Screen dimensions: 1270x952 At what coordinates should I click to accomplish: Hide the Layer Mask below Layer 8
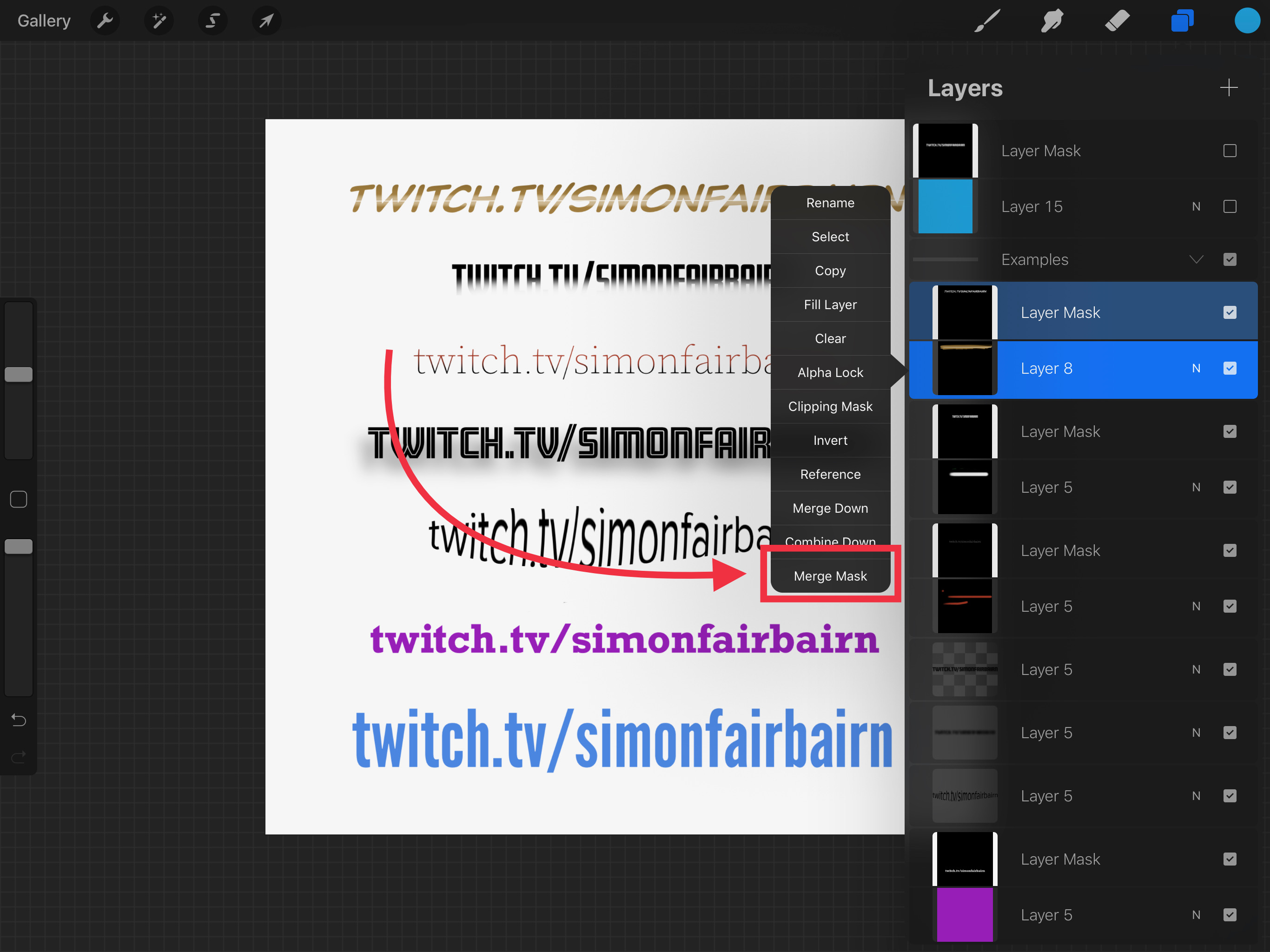pos(1229,431)
